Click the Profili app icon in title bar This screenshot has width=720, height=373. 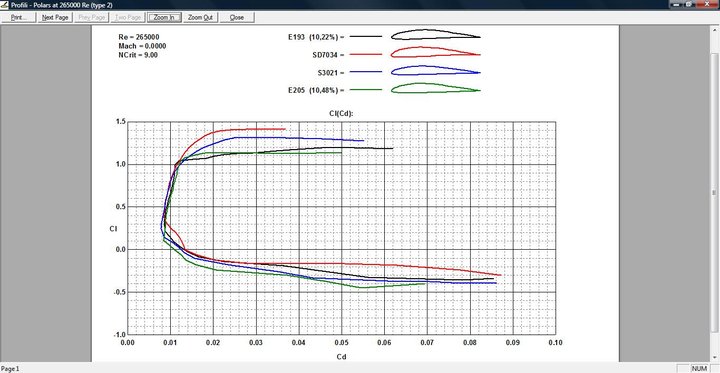coord(5,5)
